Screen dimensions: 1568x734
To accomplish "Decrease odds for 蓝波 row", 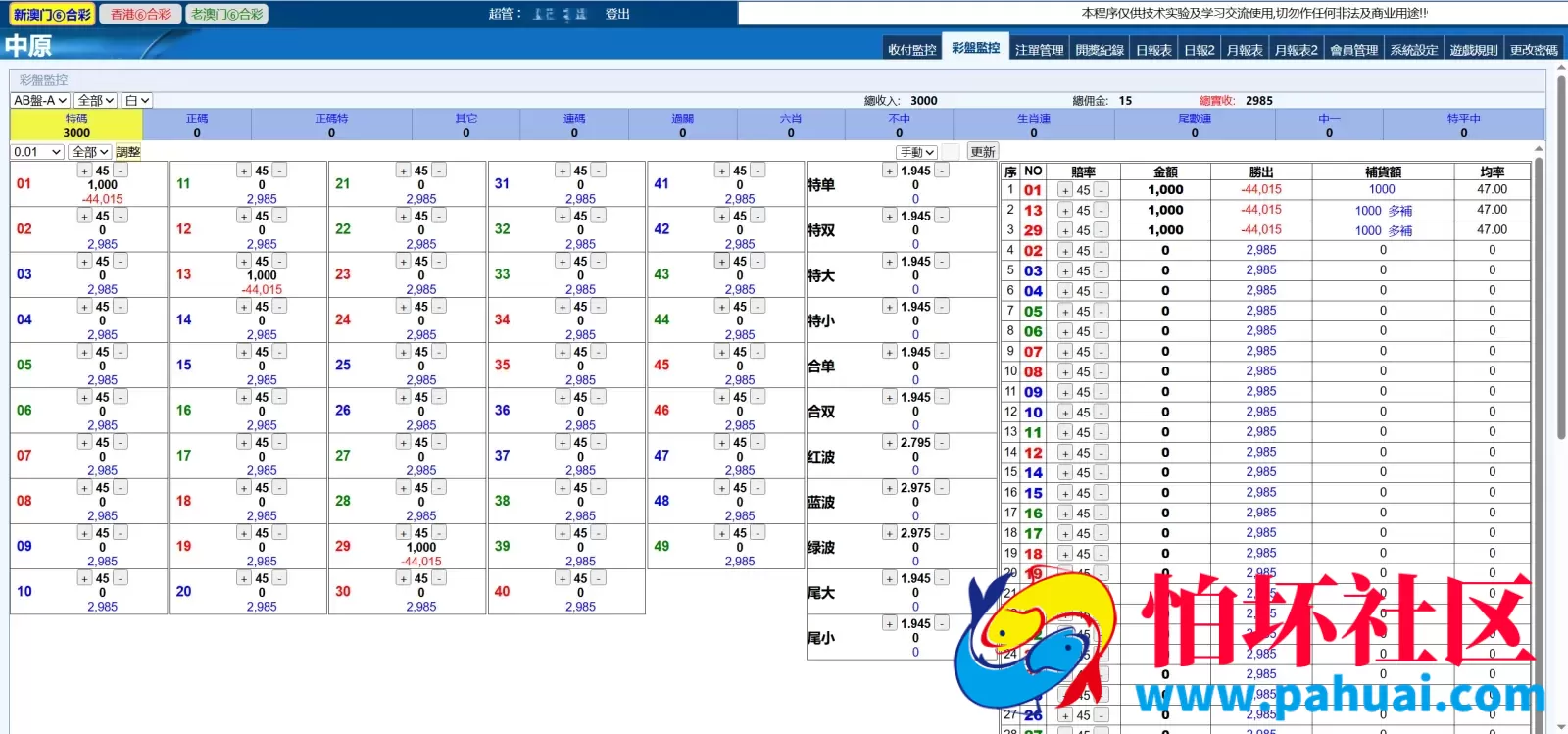I will (x=942, y=488).
